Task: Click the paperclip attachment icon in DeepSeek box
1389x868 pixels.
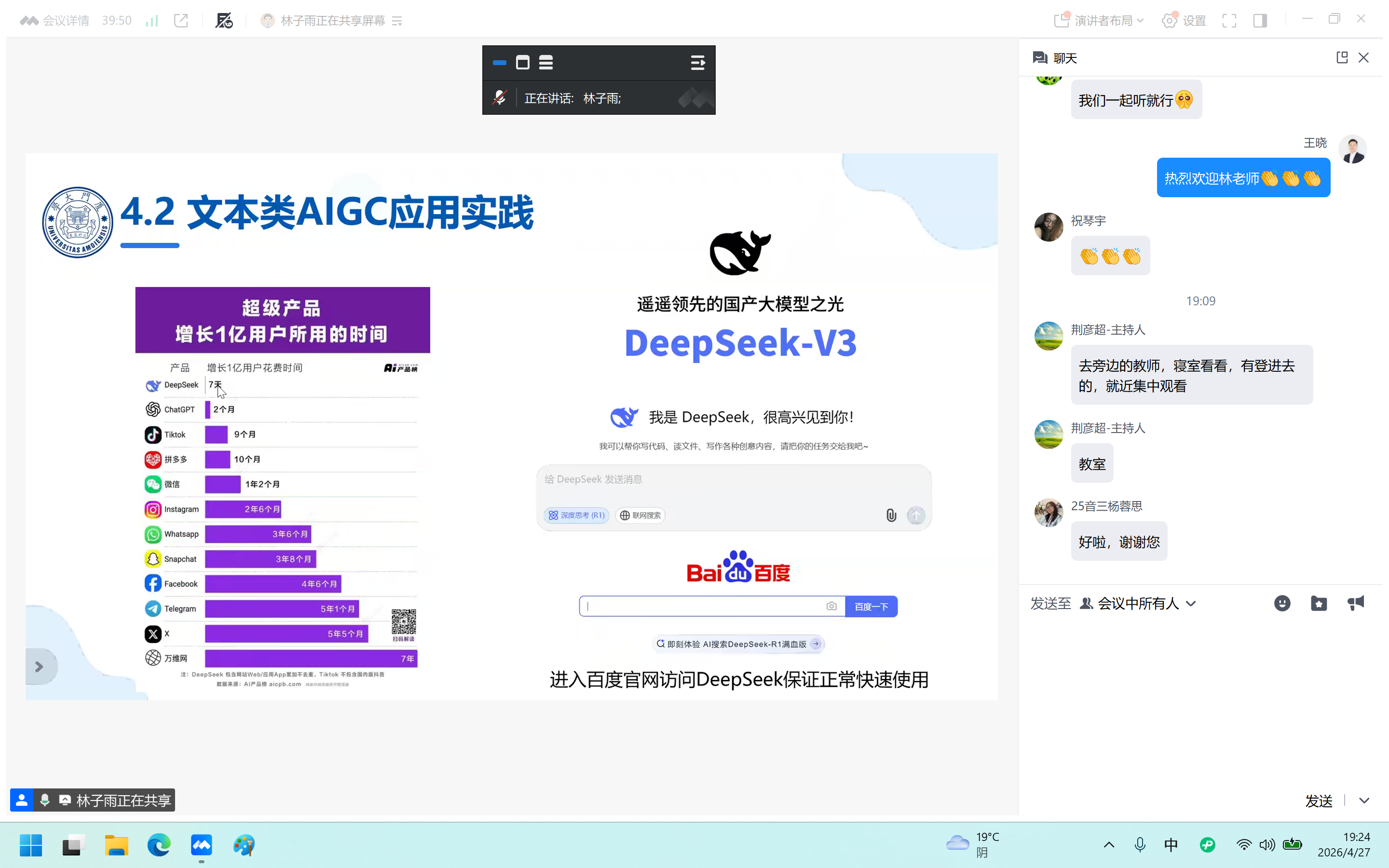Action: pos(891,515)
